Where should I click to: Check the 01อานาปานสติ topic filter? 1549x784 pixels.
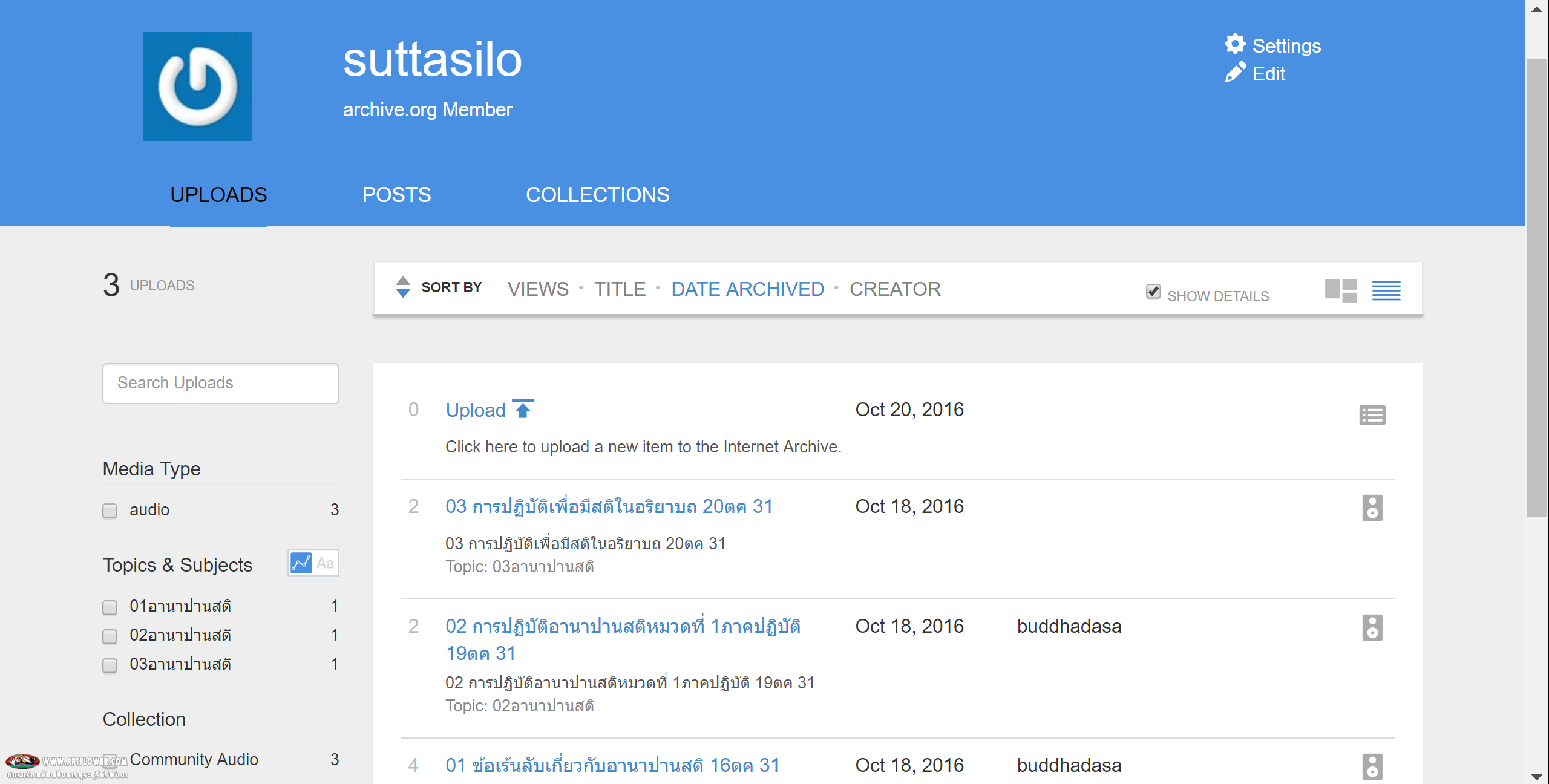(110, 607)
